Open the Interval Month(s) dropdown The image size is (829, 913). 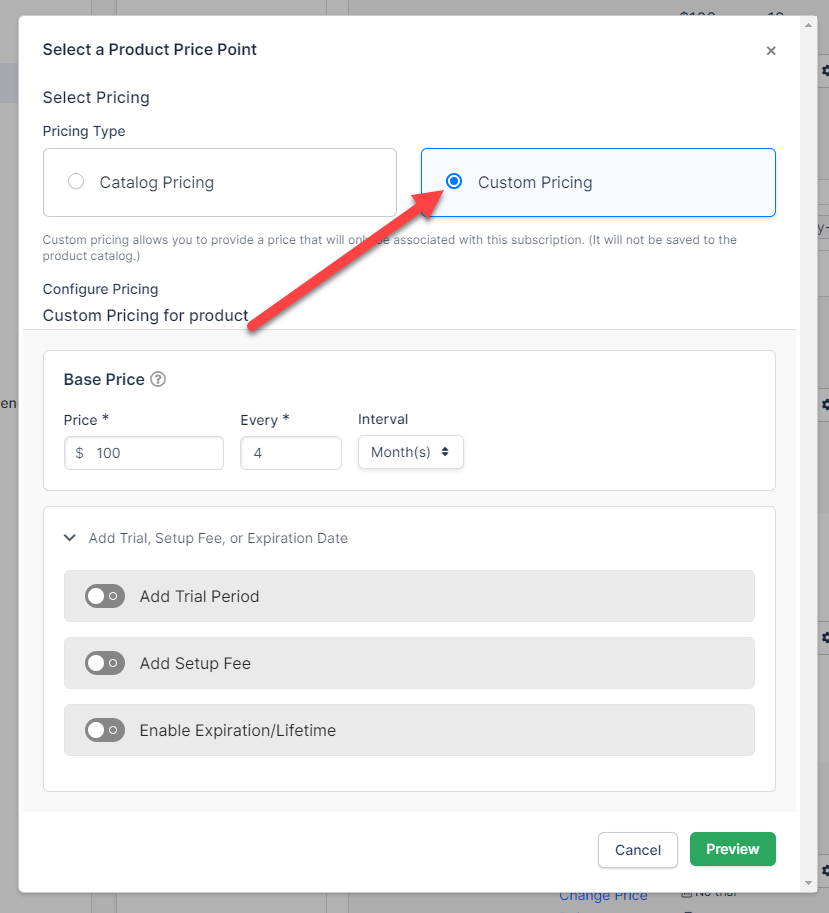(410, 453)
